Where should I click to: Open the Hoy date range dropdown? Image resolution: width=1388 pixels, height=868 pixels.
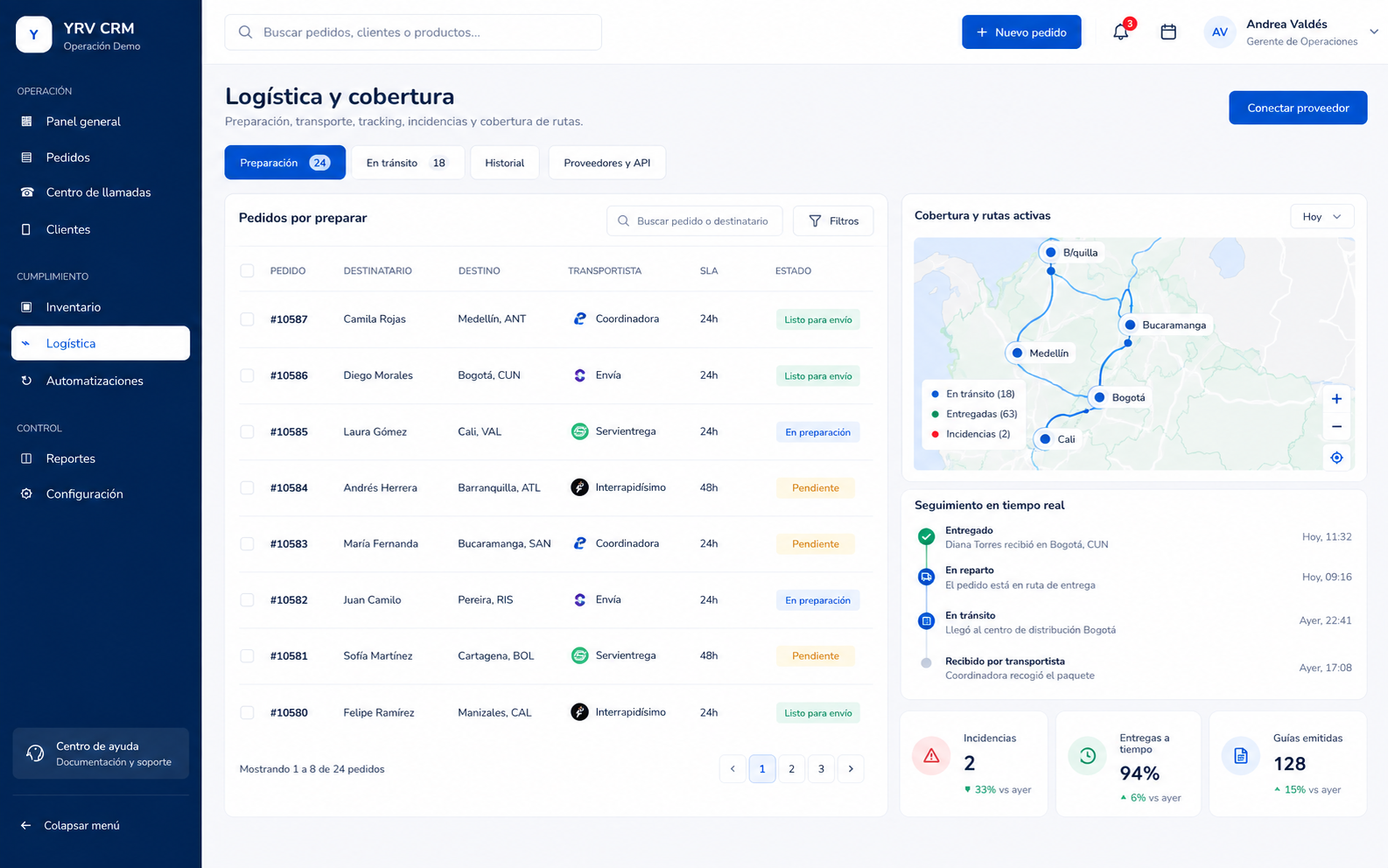point(1321,216)
